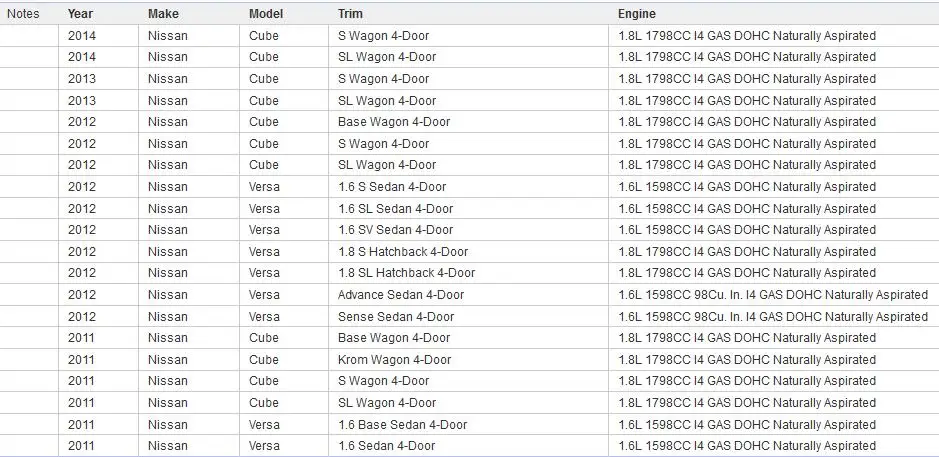Click the 1.8 SL Hatchback 4-Door cell
This screenshot has width=939, height=457.
coord(468,273)
